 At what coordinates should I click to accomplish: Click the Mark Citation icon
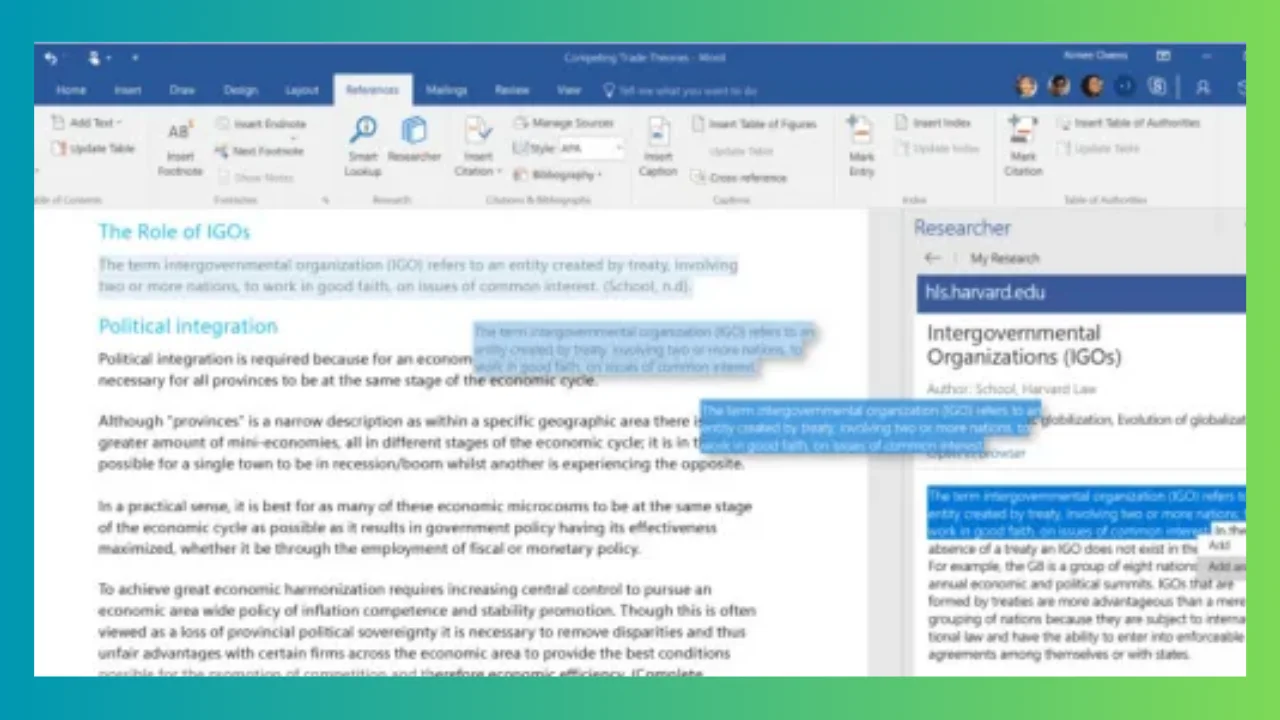(x=1022, y=131)
